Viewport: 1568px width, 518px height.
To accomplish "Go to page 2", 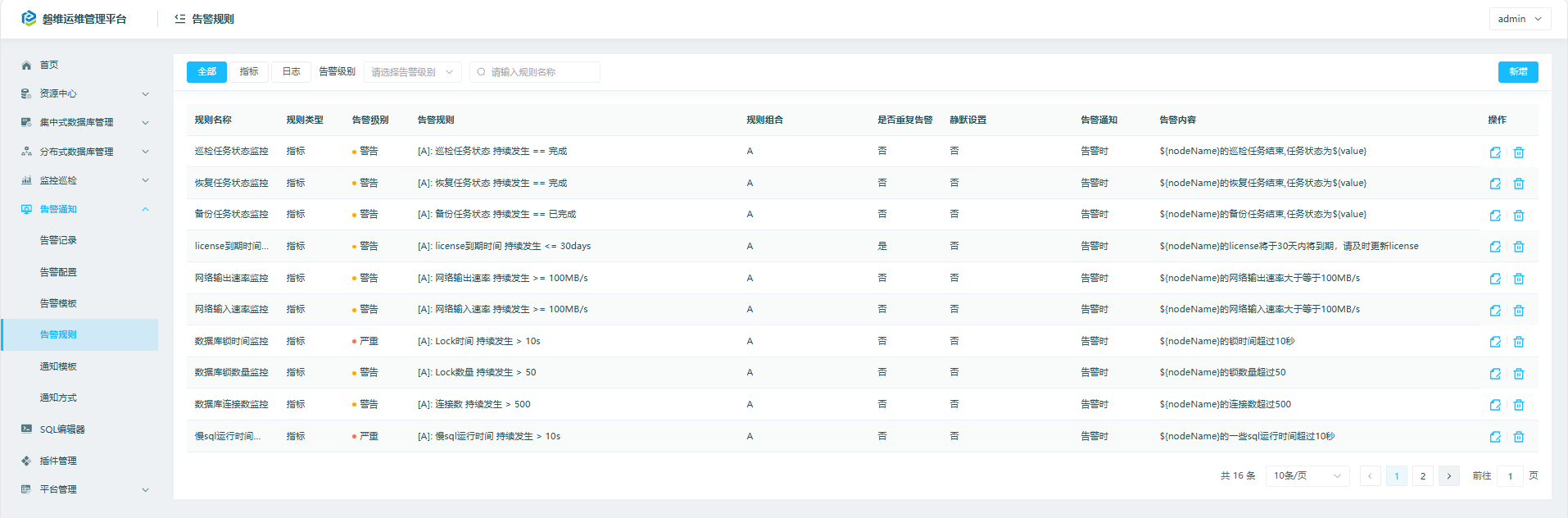I will click(1423, 476).
